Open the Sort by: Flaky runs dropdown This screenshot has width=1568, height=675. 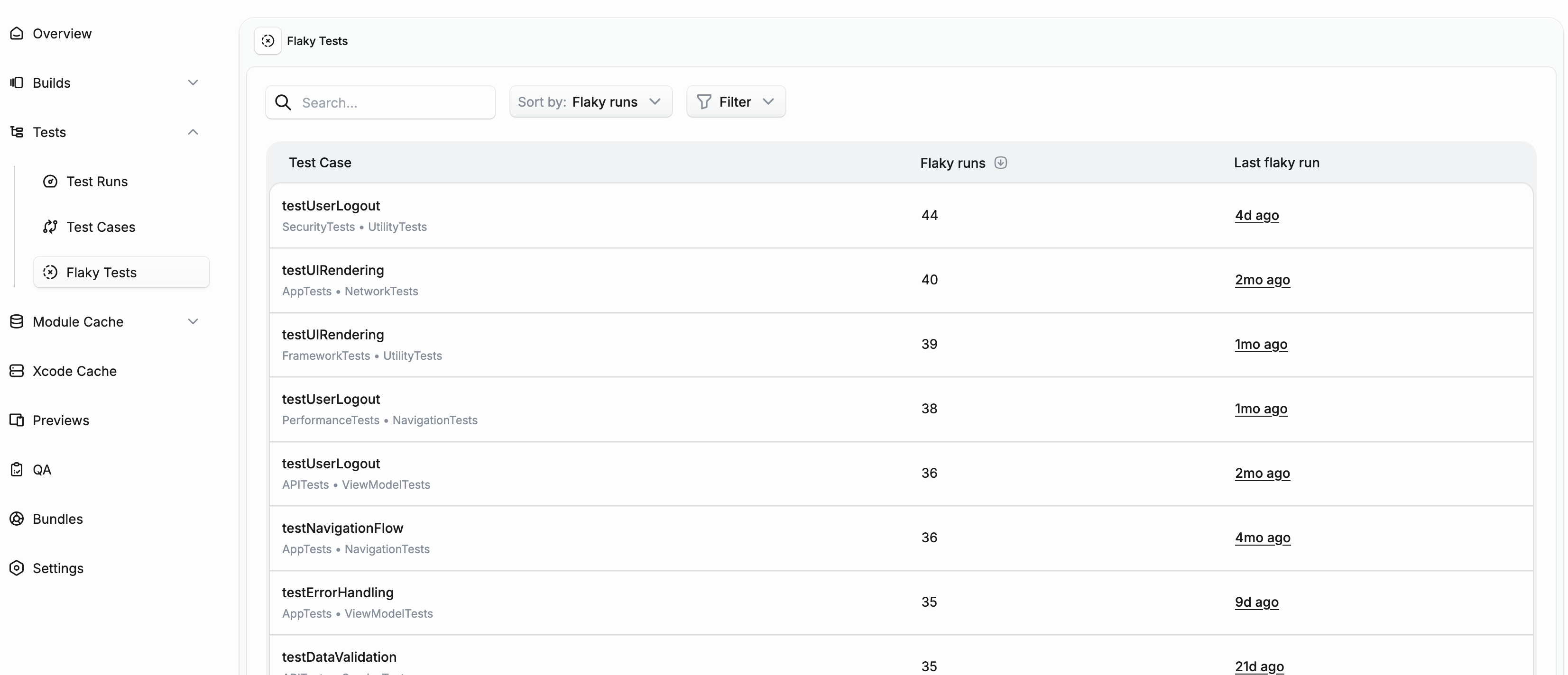click(590, 101)
